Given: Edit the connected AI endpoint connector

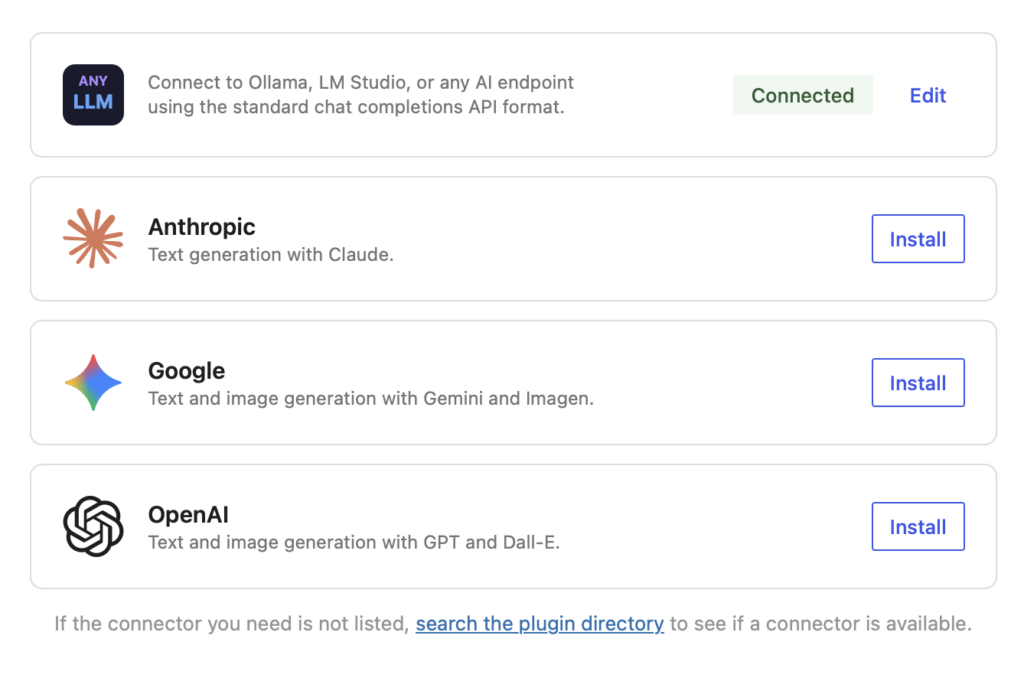Looking at the screenshot, I should coord(927,96).
